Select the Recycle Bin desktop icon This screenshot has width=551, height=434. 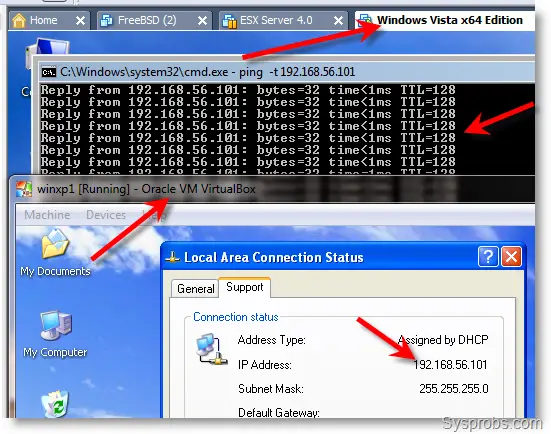click(x=55, y=403)
